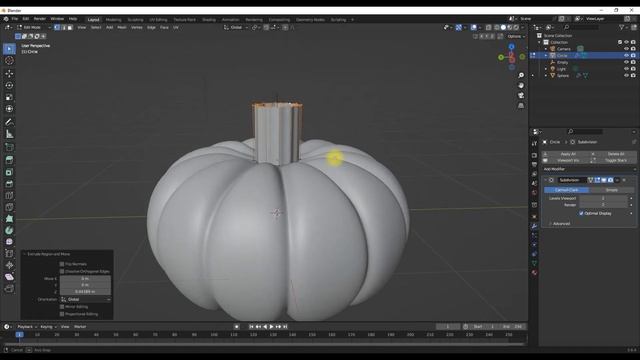Select the Loop Cut tool

pyautogui.click(x=9, y=196)
